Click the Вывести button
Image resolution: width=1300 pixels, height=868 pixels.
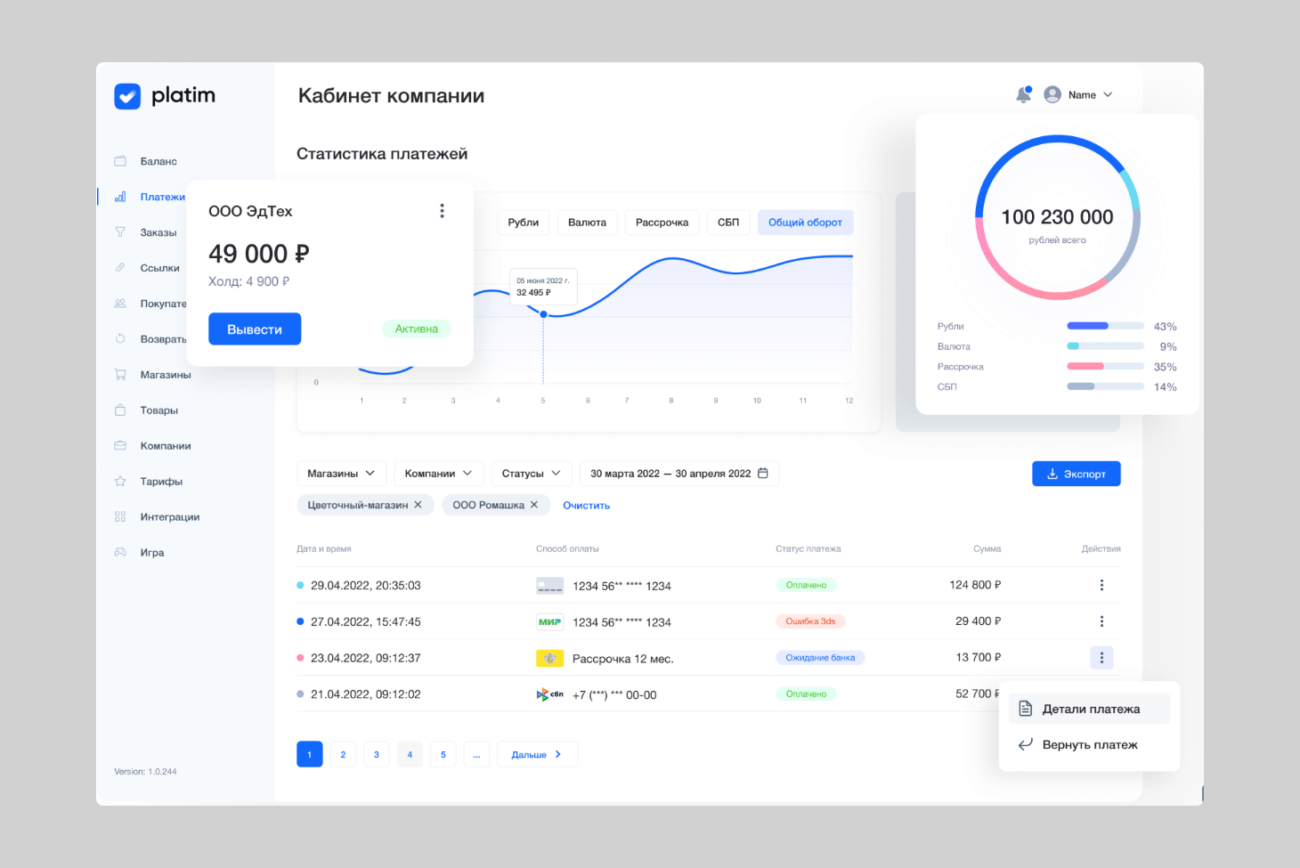click(254, 329)
